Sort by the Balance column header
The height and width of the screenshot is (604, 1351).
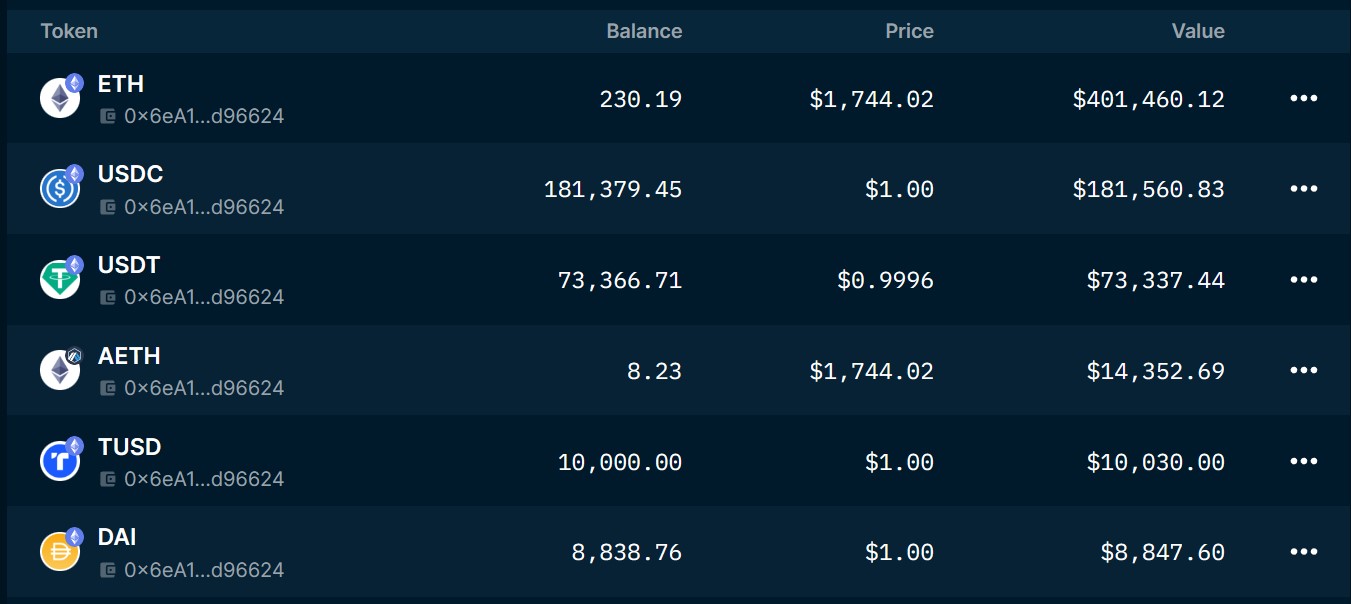point(644,31)
